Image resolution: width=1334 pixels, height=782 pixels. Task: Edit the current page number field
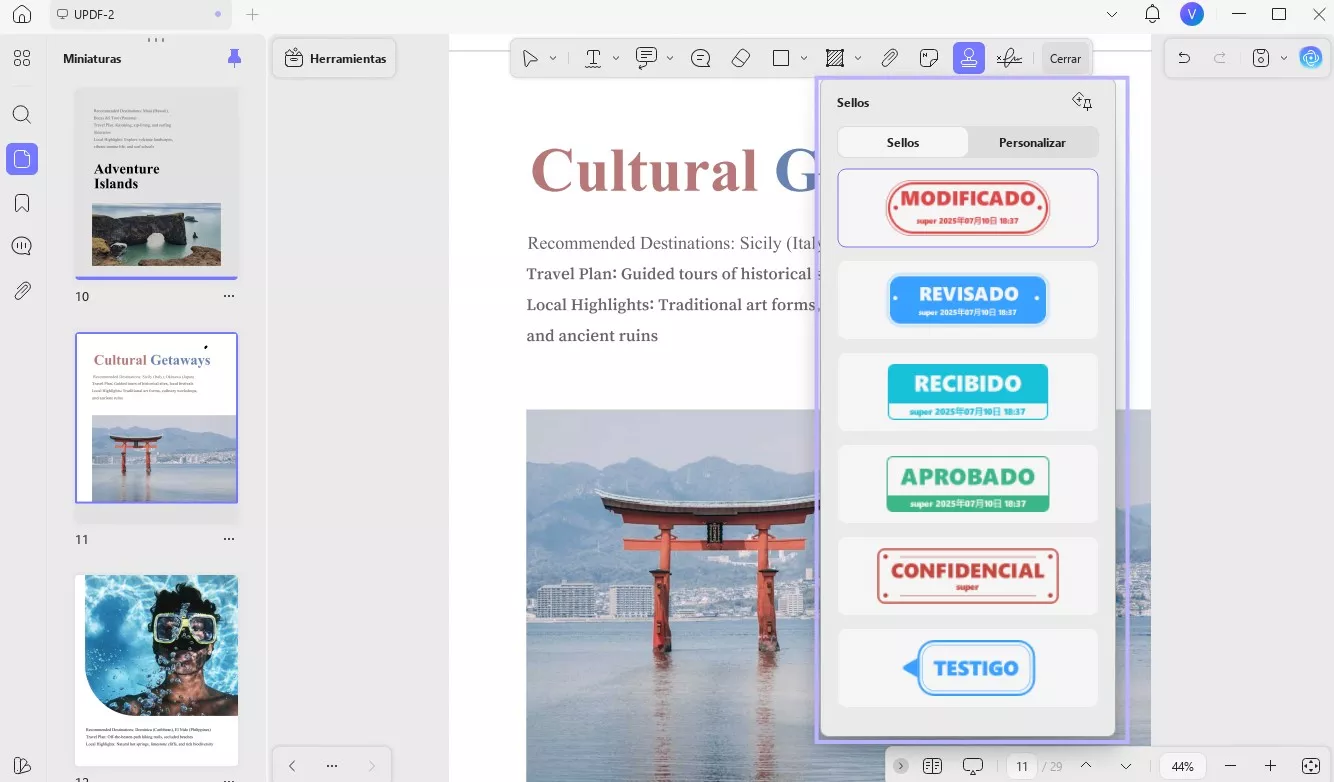tap(1022, 766)
